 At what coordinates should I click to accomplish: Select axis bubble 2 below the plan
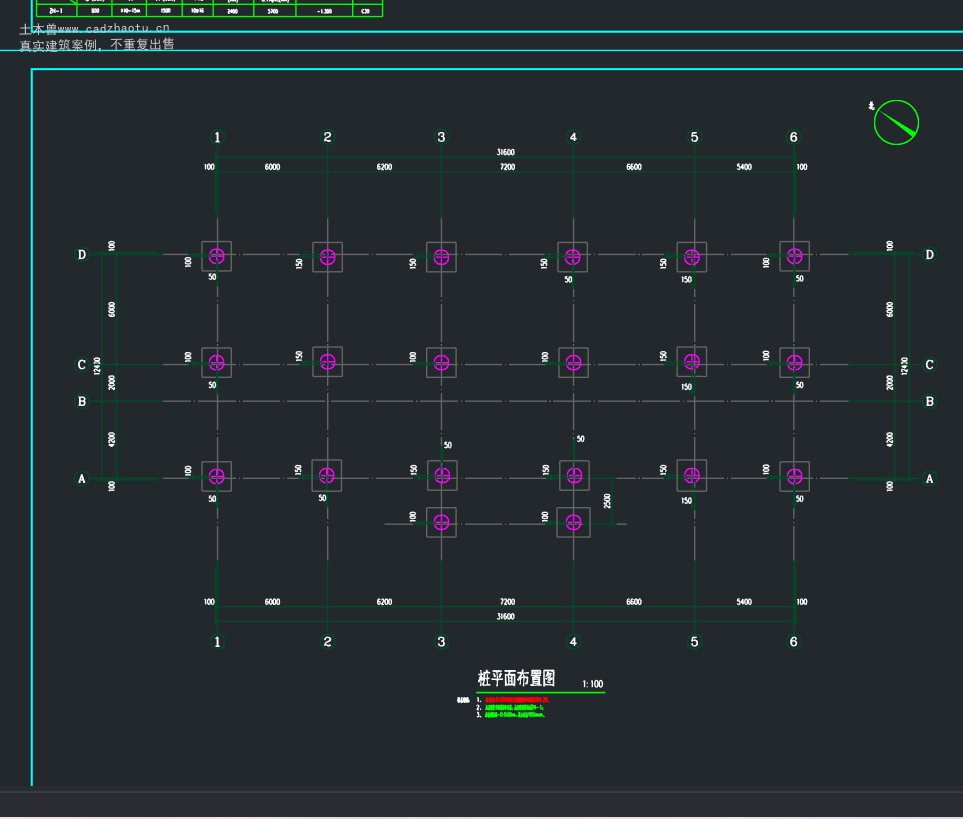[x=327, y=642]
